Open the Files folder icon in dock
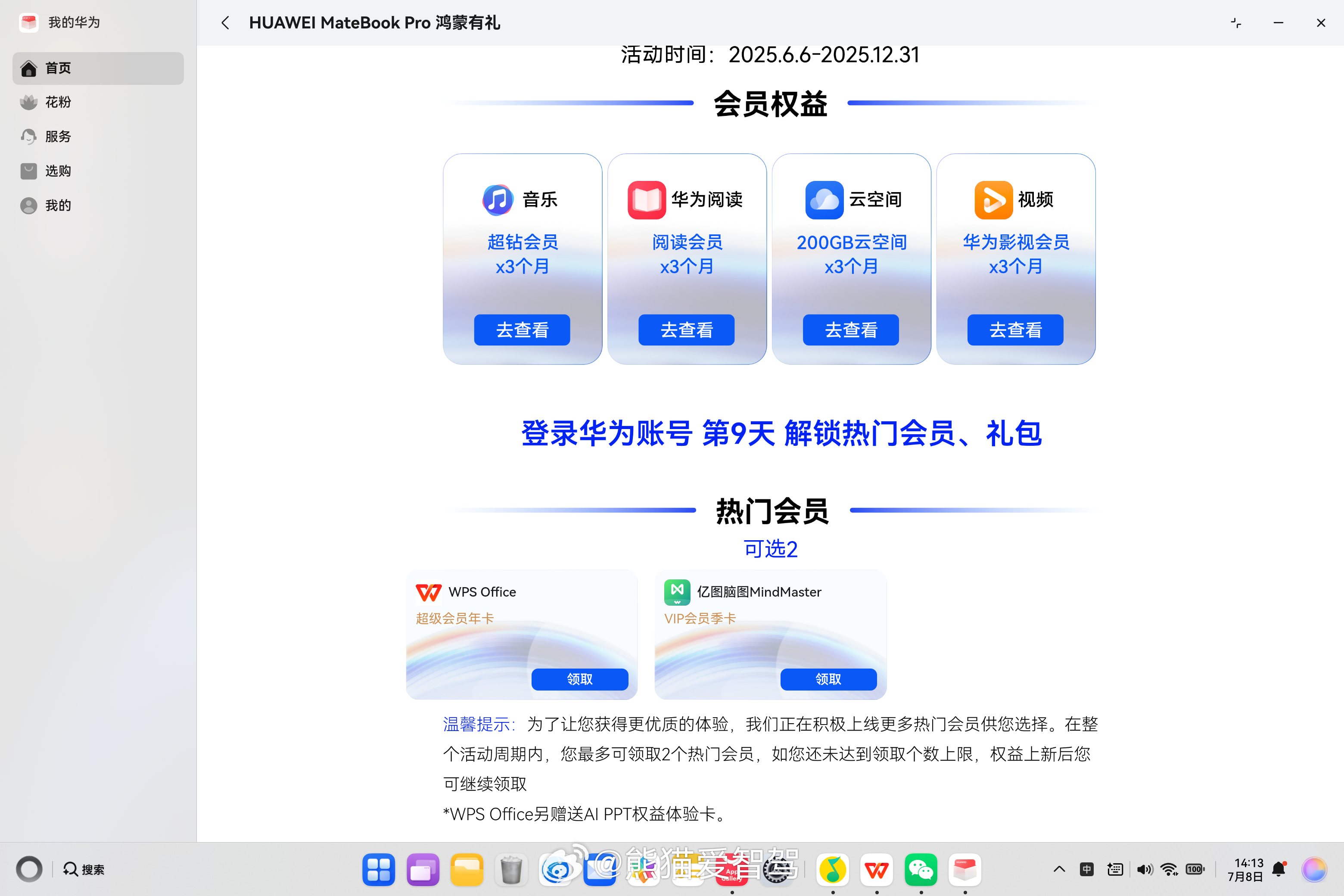Image resolution: width=1344 pixels, height=896 pixels. tap(467, 870)
